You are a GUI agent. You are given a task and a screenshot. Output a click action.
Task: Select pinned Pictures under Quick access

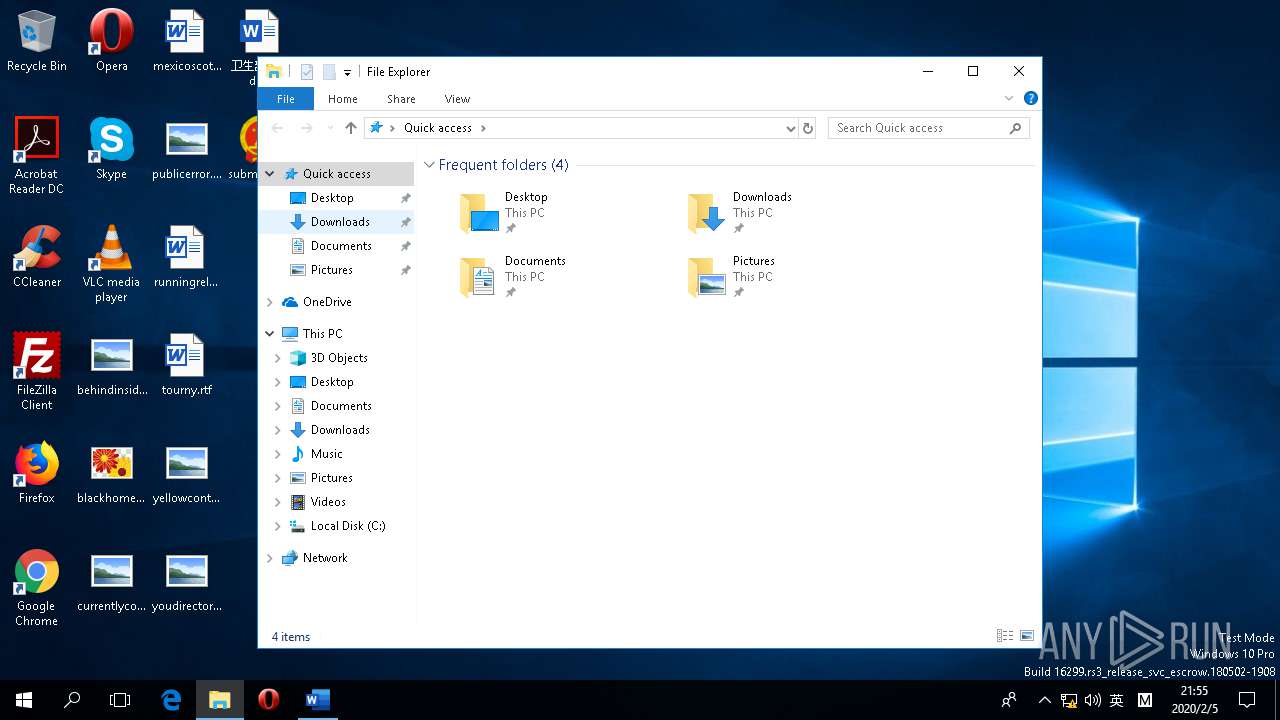(x=332, y=270)
